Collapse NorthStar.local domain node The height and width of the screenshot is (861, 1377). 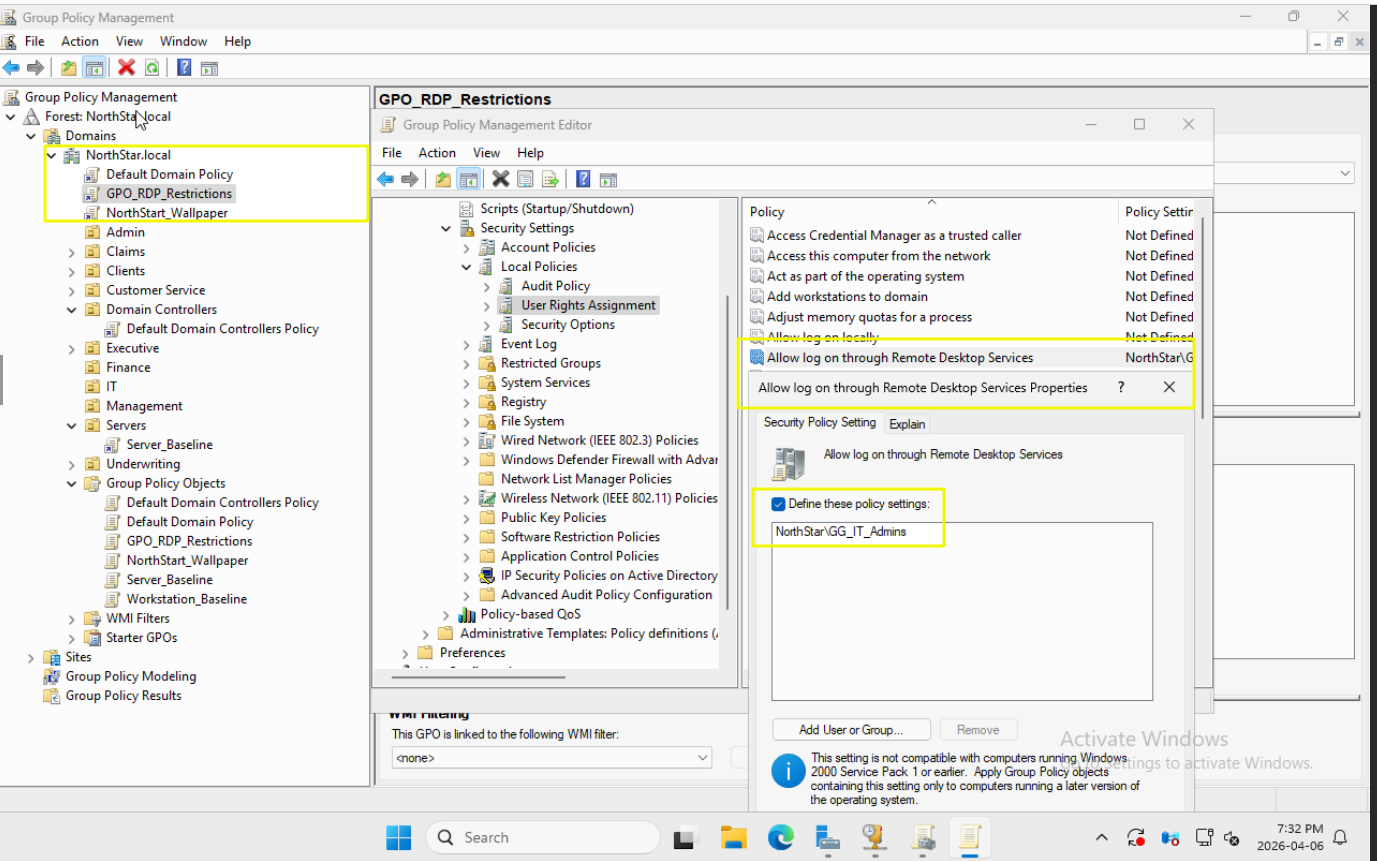tap(51, 155)
